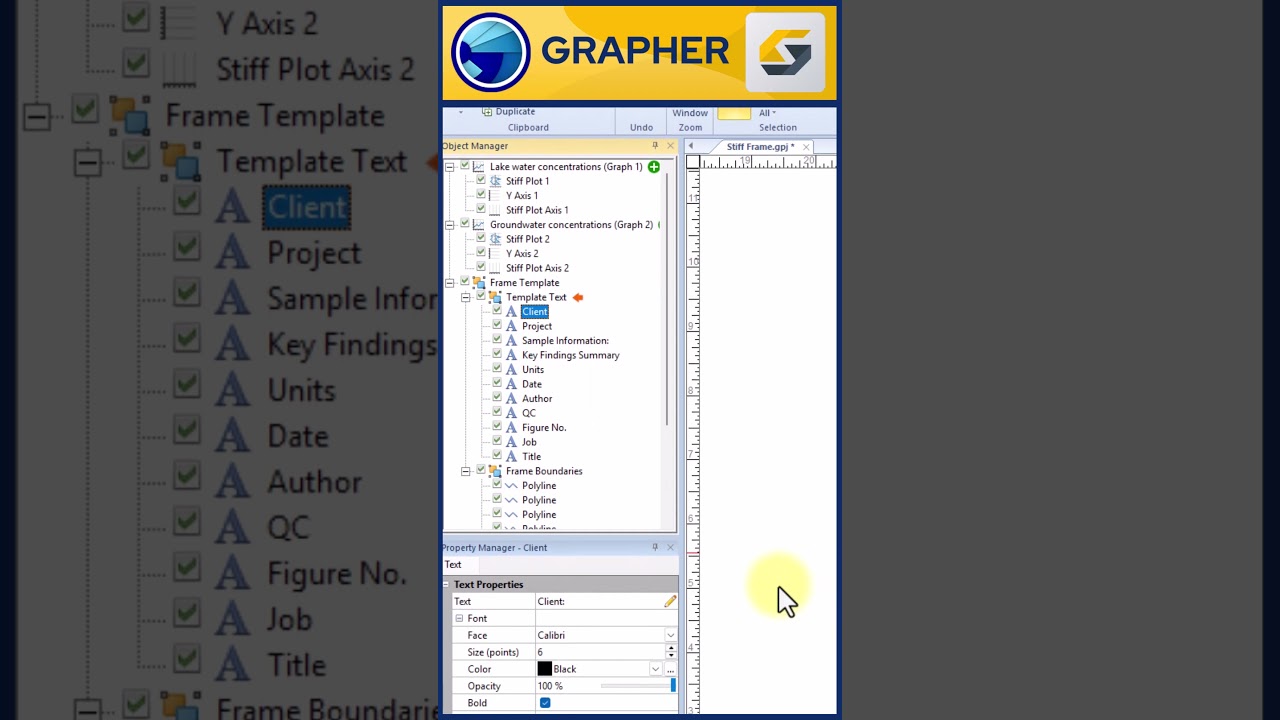Select the Sample Information: tree item
This screenshot has width=1280, height=720.
[x=565, y=341]
